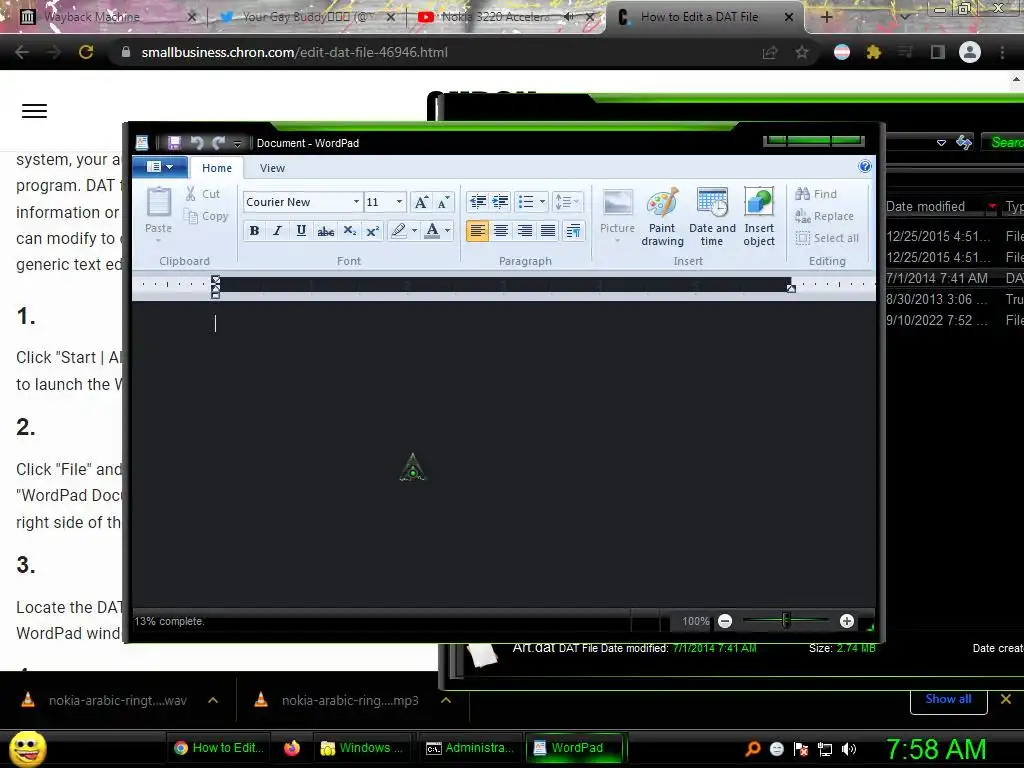Screen dimensions: 1024x768
Task: Expand nokia-arabic-ring mp3 download options
Action: tap(446, 700)
